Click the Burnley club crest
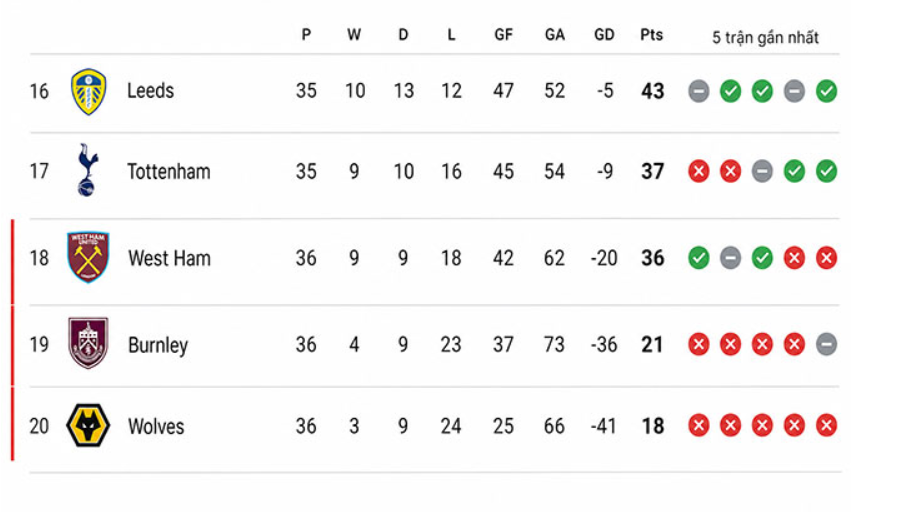Image resolution: width=909 pixels, height=512 pixels. [x=88, y=343]
